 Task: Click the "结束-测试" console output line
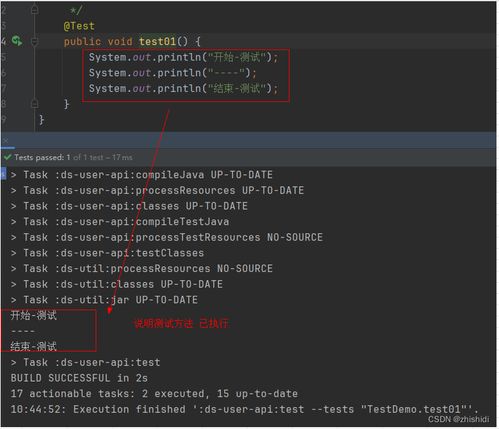click(34, 347)
